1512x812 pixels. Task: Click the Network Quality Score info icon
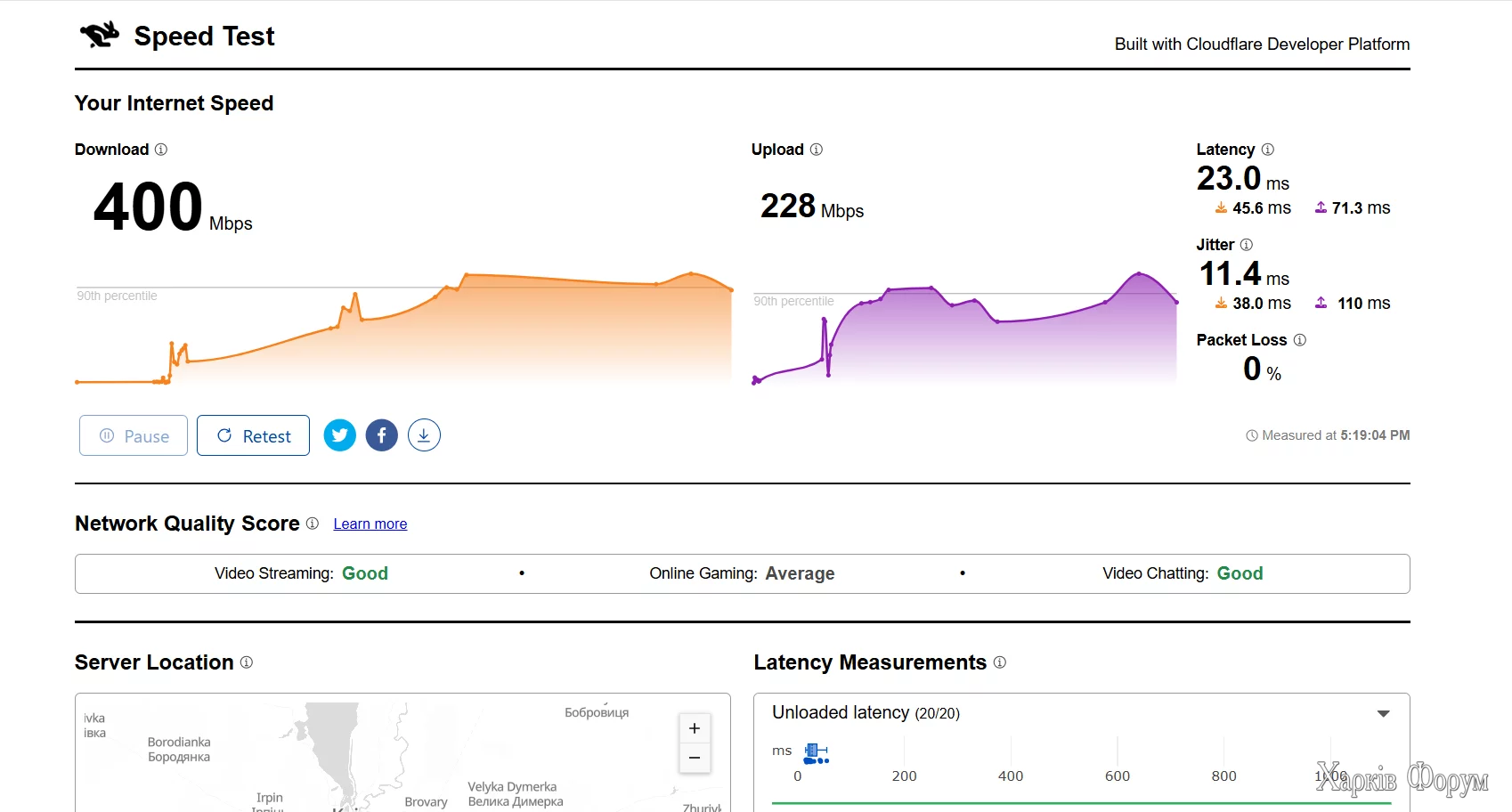(x=313, y=524)
